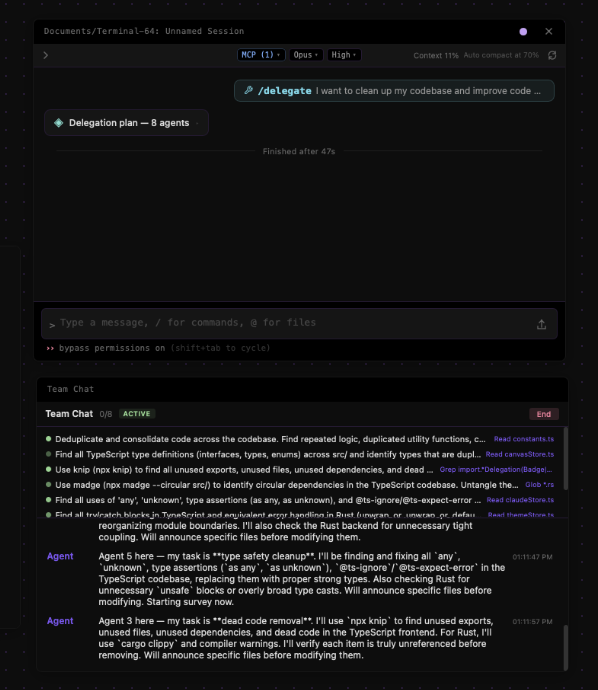Open the Glob *.rs link

coord(539,484)
